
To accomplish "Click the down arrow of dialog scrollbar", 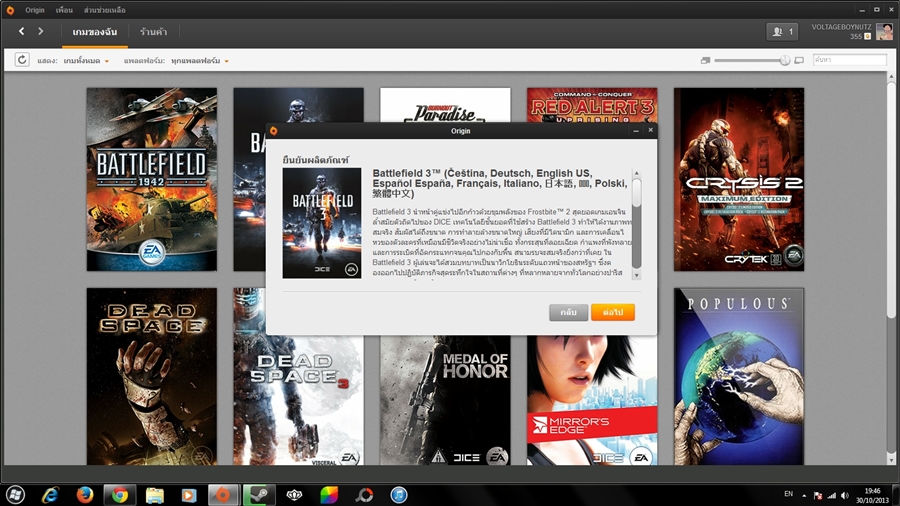I will pyautogui.click(x=637, y=275).
